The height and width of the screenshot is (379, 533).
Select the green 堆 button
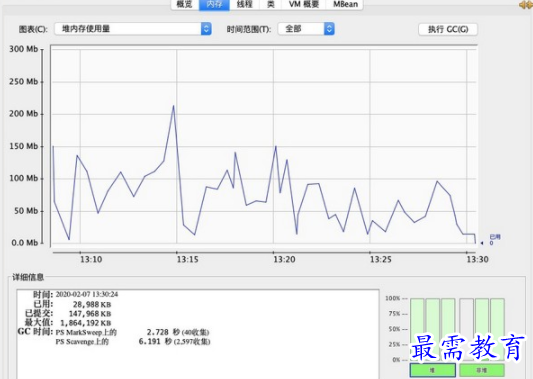point(432,370)
